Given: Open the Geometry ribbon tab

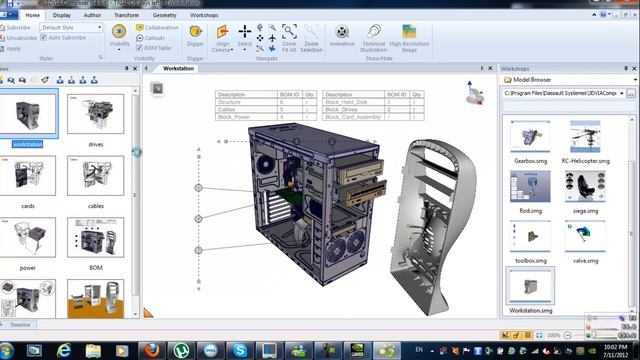Looking at the screenshot, I should tap(164, 15).
